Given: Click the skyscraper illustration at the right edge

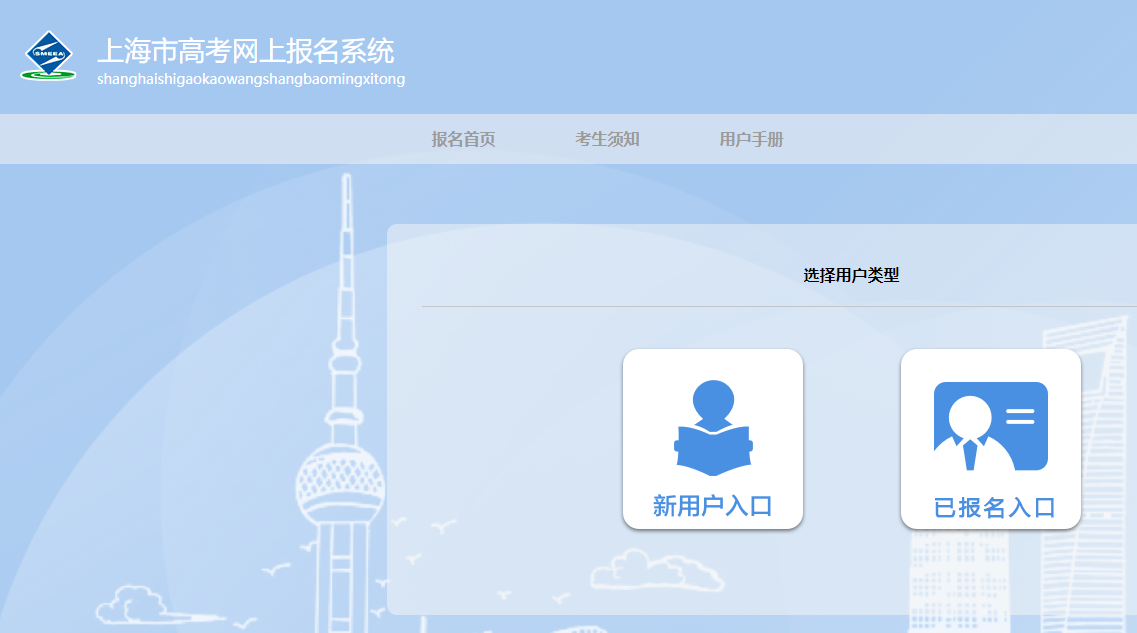Looking at the screenshot, I should point(1090,450).
